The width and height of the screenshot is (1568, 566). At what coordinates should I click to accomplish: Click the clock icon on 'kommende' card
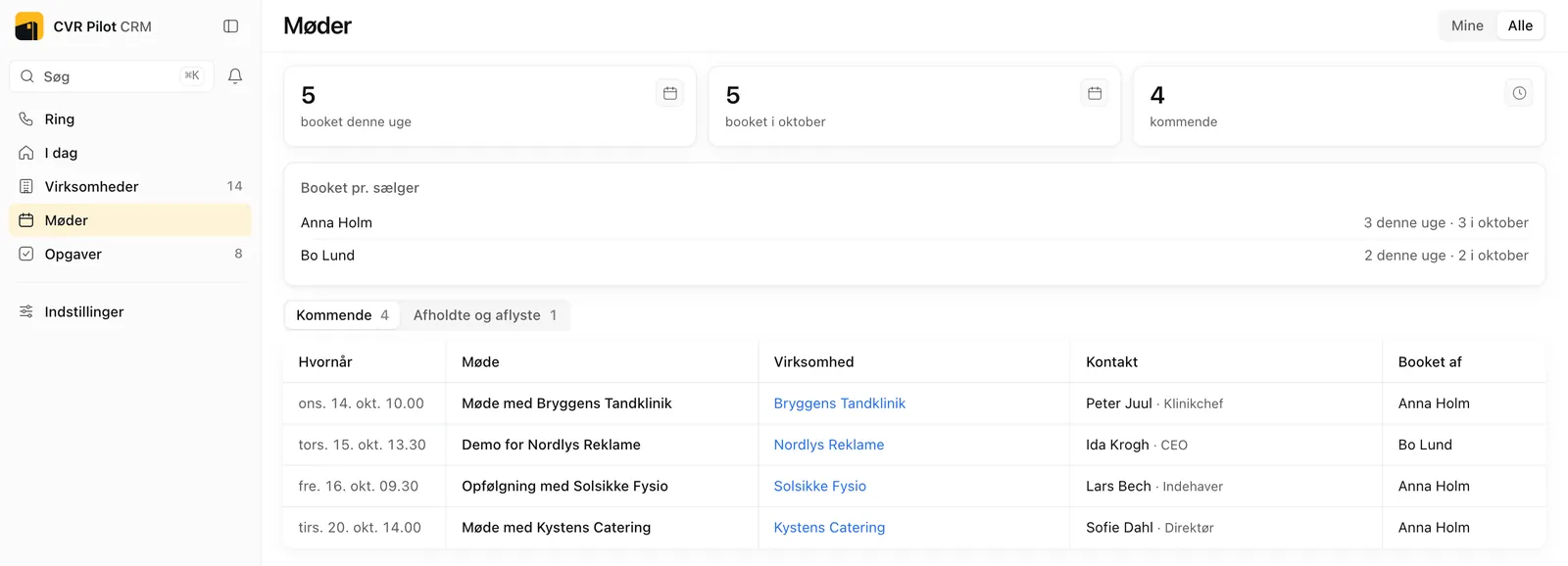point(1519,93)
